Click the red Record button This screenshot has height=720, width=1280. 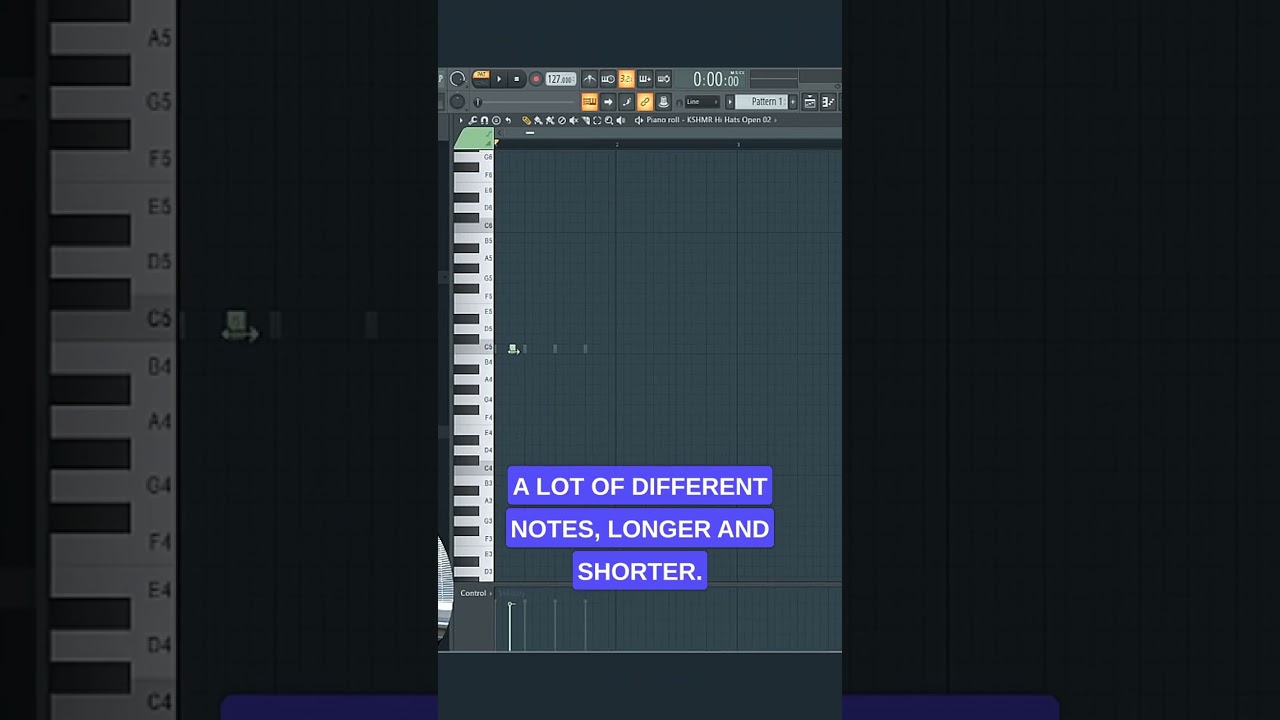click(x=536, y=79)
